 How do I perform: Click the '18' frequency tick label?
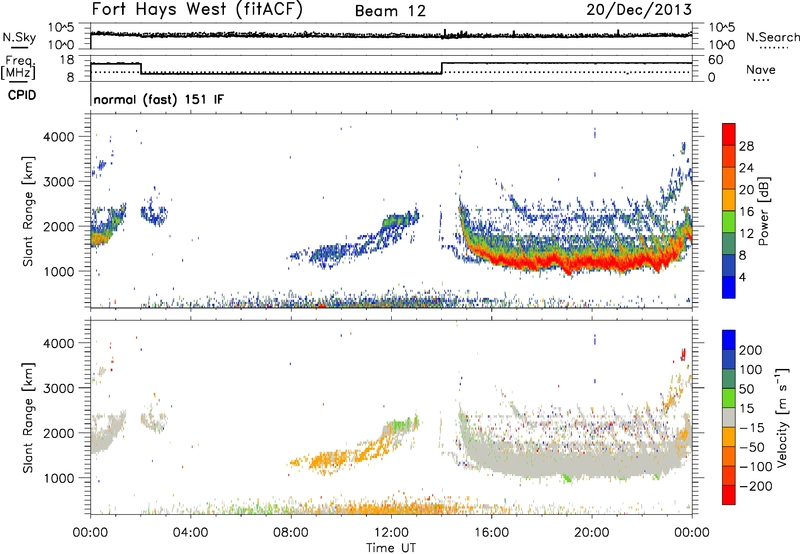click(67, 60)
